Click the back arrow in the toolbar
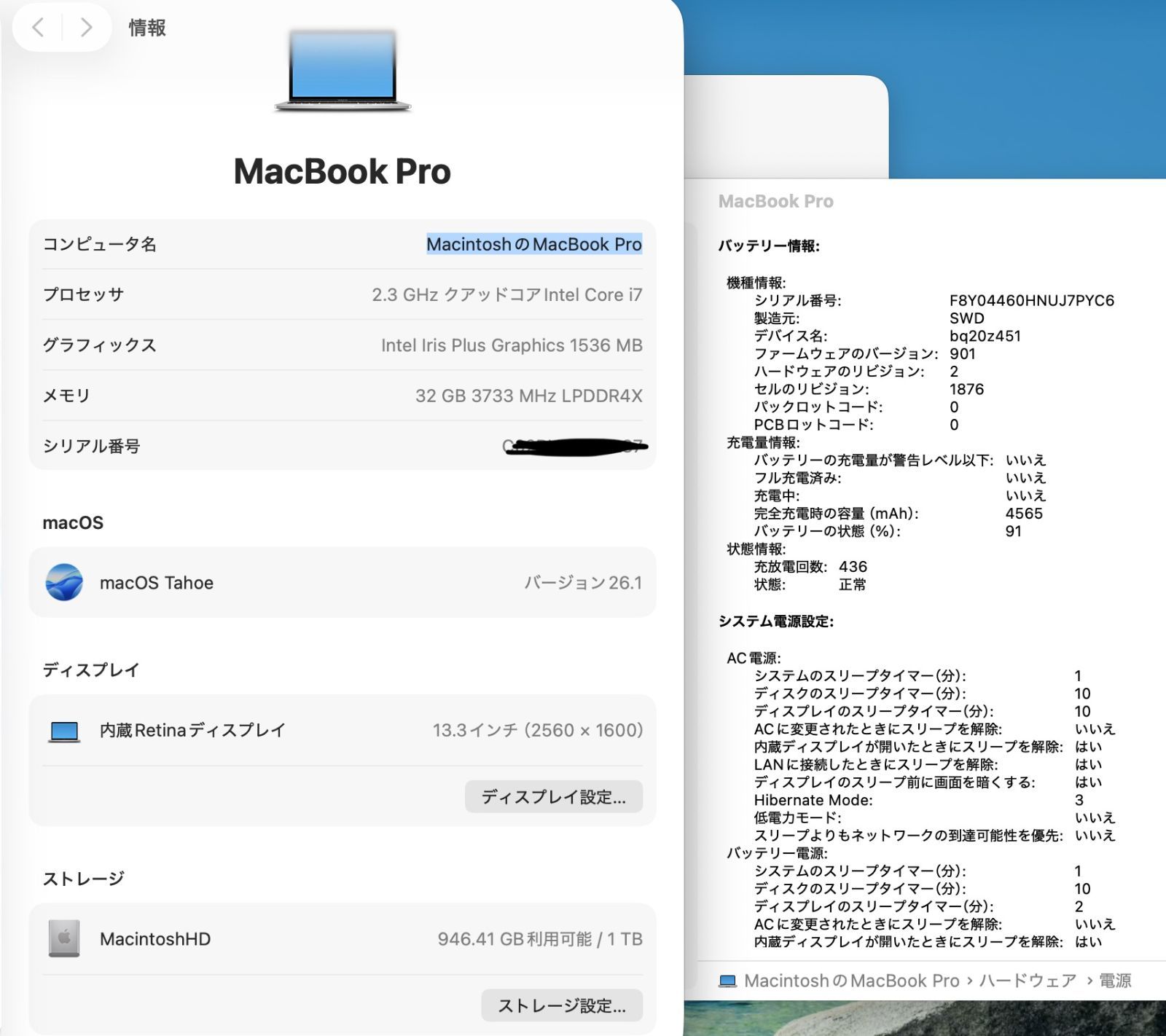Screen dimensions: 1166x1036 38,28
